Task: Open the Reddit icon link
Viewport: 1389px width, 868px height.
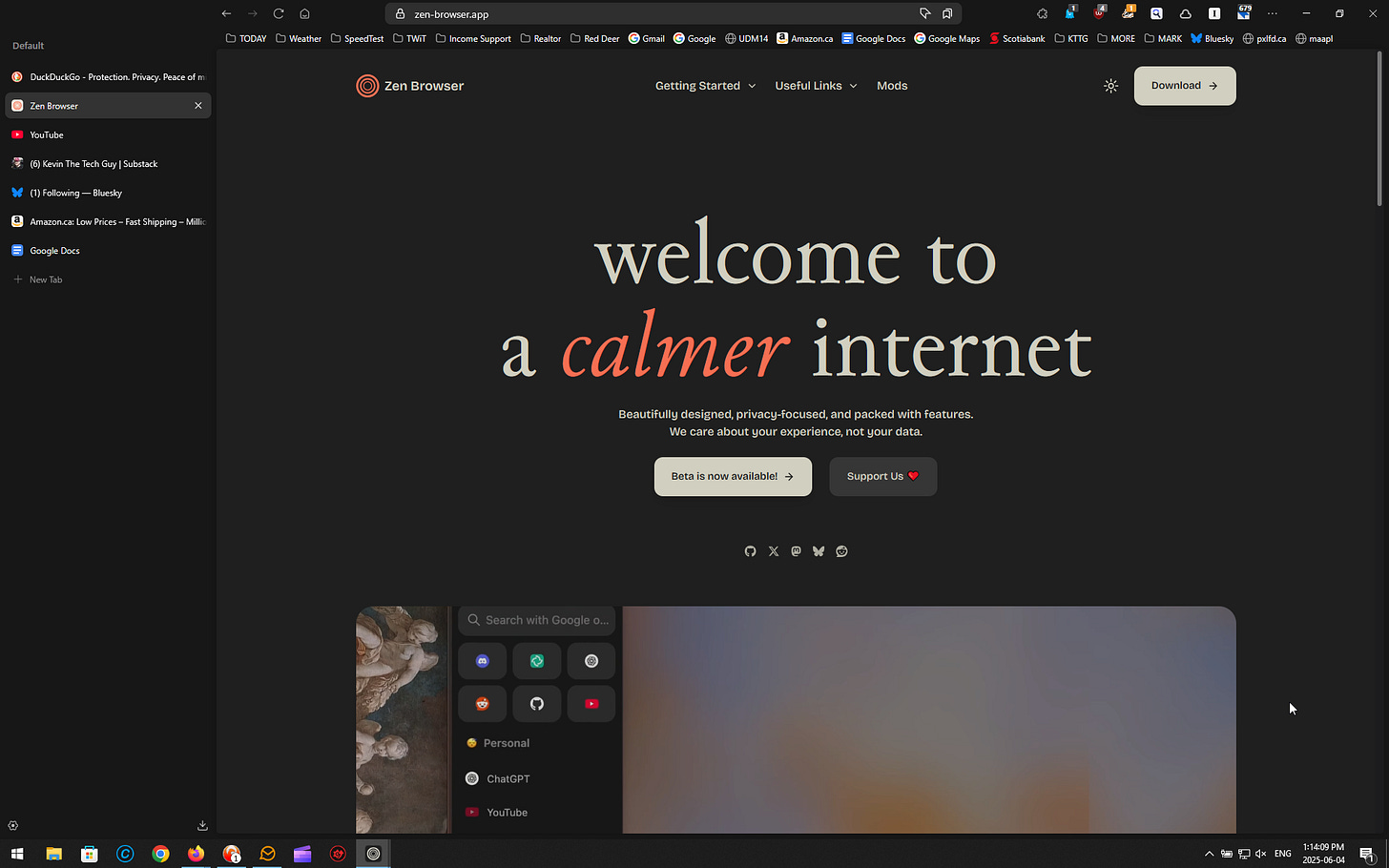Action: 841,551
